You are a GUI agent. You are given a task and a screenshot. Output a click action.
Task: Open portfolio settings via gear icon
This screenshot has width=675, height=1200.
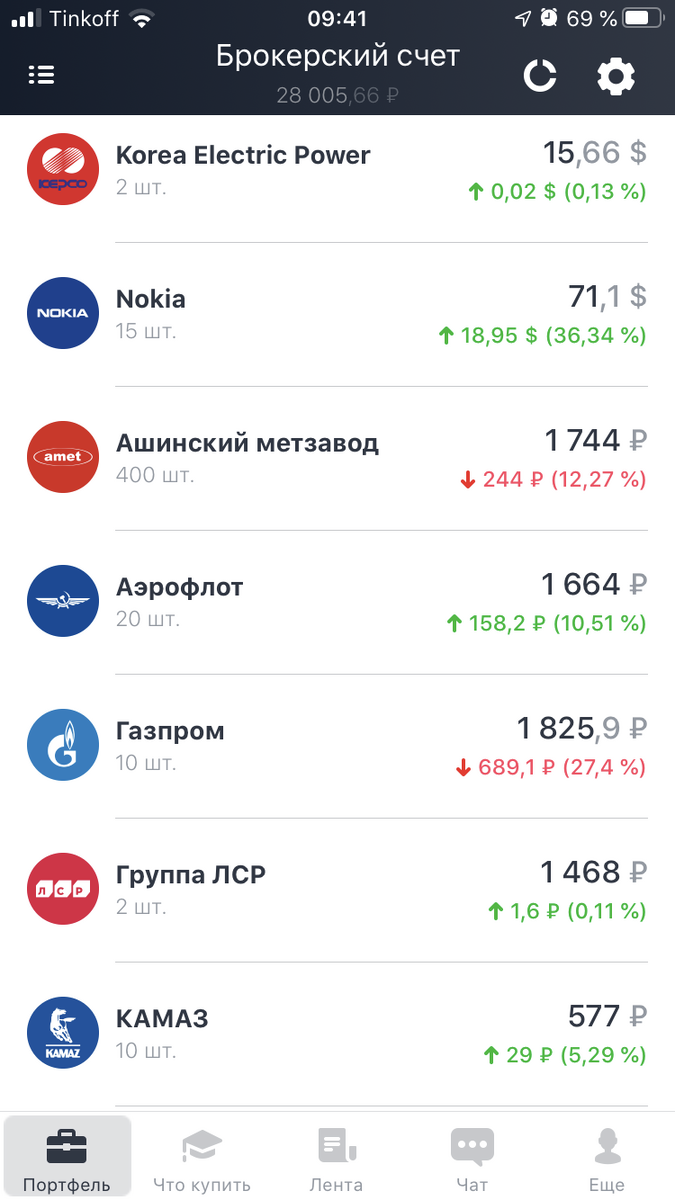point(616,76)
